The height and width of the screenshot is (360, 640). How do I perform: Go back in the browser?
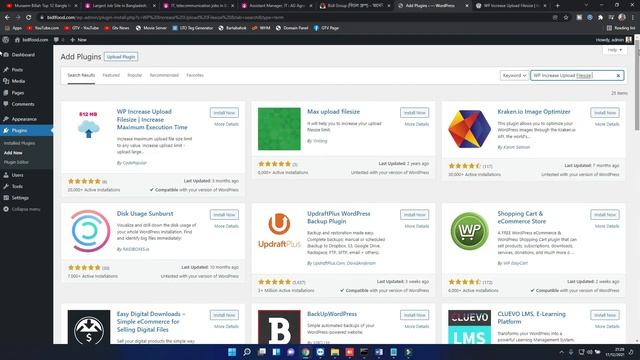(7, 18)
